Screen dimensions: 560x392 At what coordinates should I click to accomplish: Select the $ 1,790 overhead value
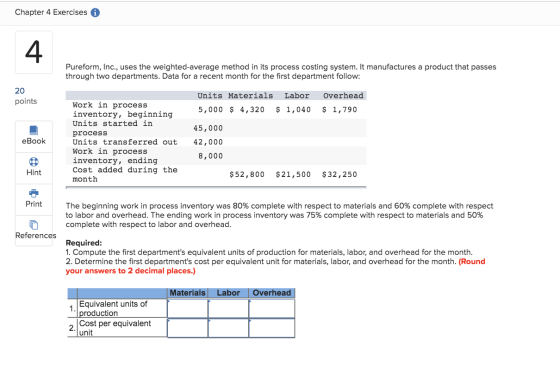tap(339, 110)
